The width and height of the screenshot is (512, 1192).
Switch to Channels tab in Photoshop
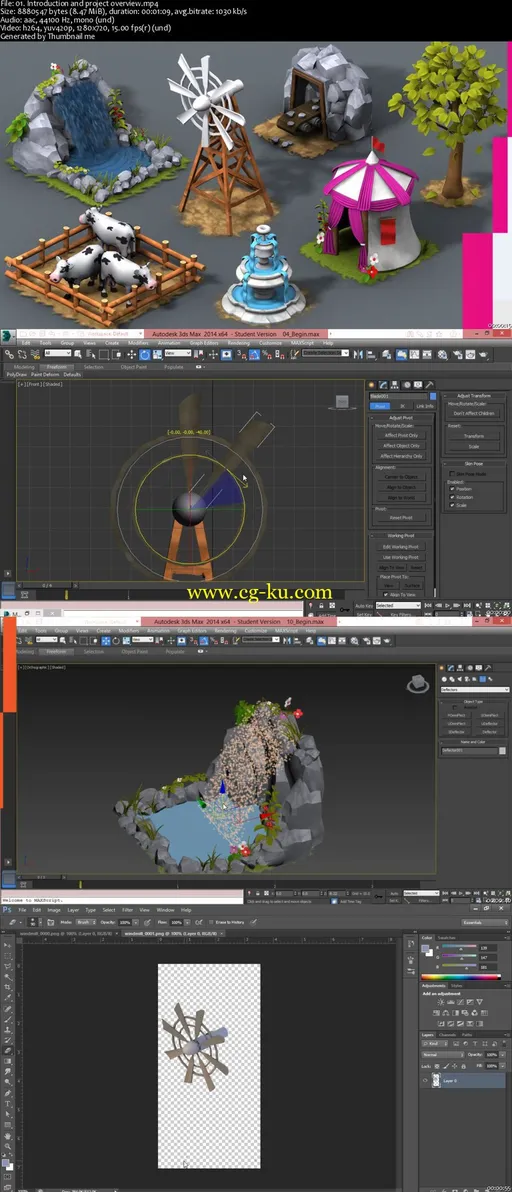[x=447, y=1035]
